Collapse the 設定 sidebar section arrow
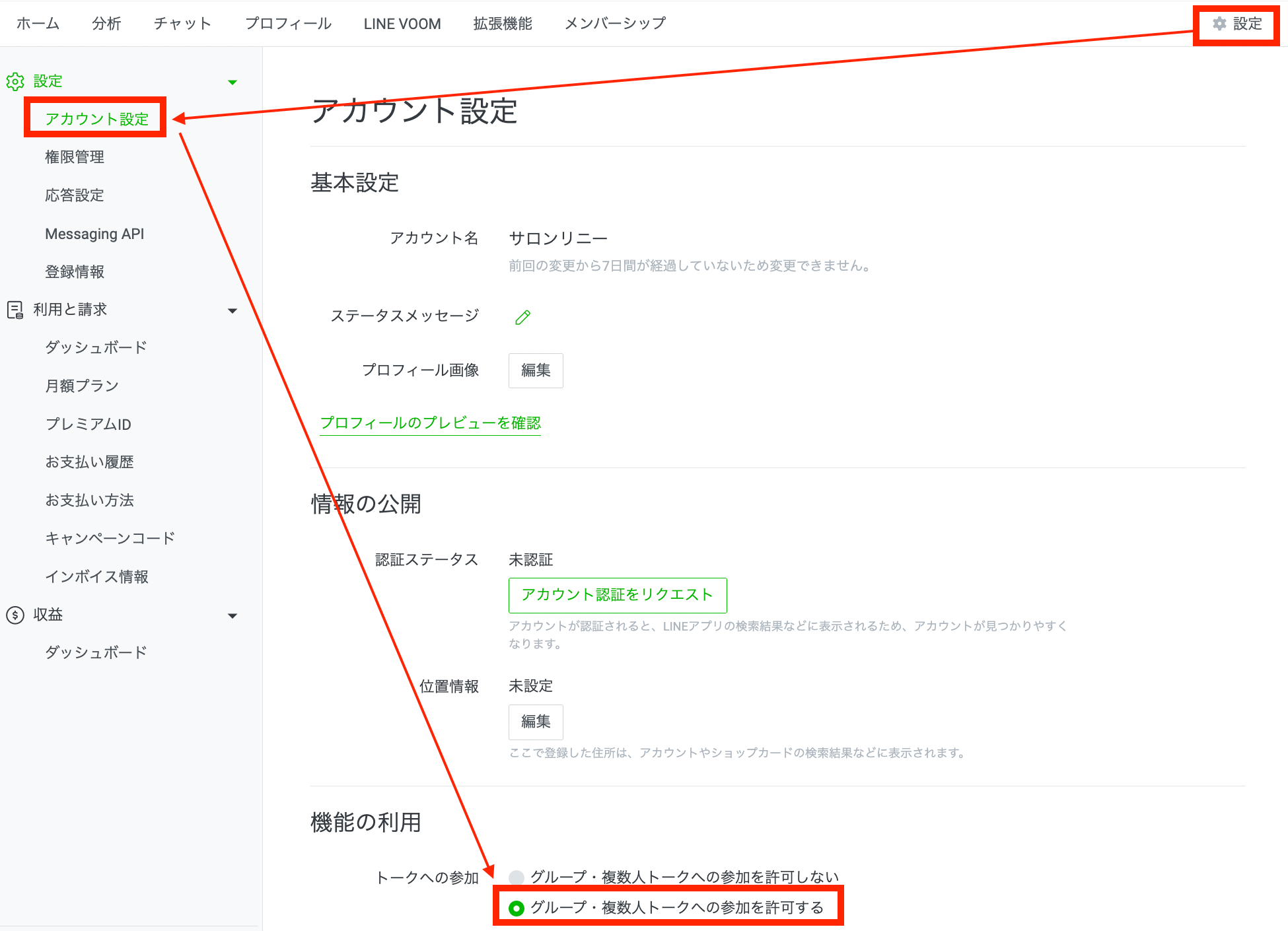Screen dimensions: 1288x931 (x=233, y=83)
